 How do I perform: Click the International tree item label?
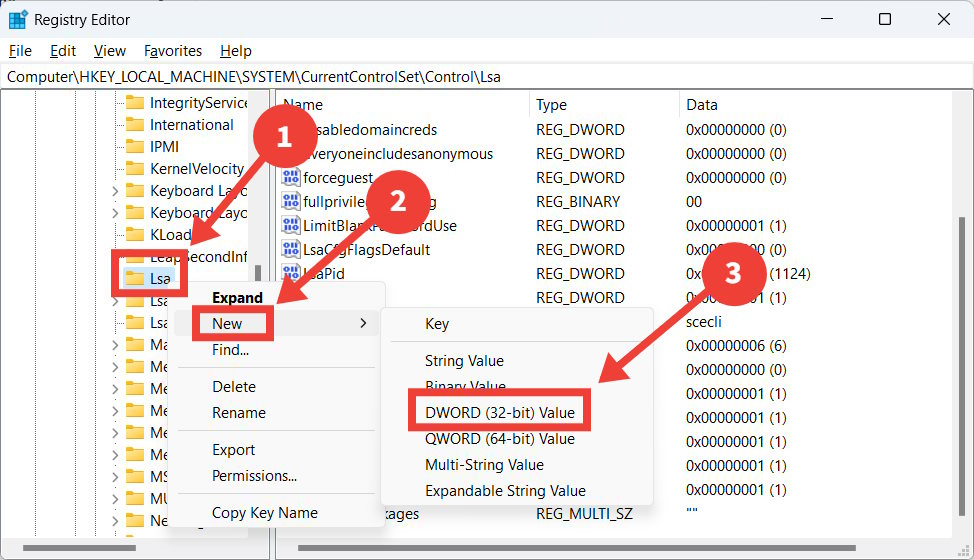coord(191,125)
